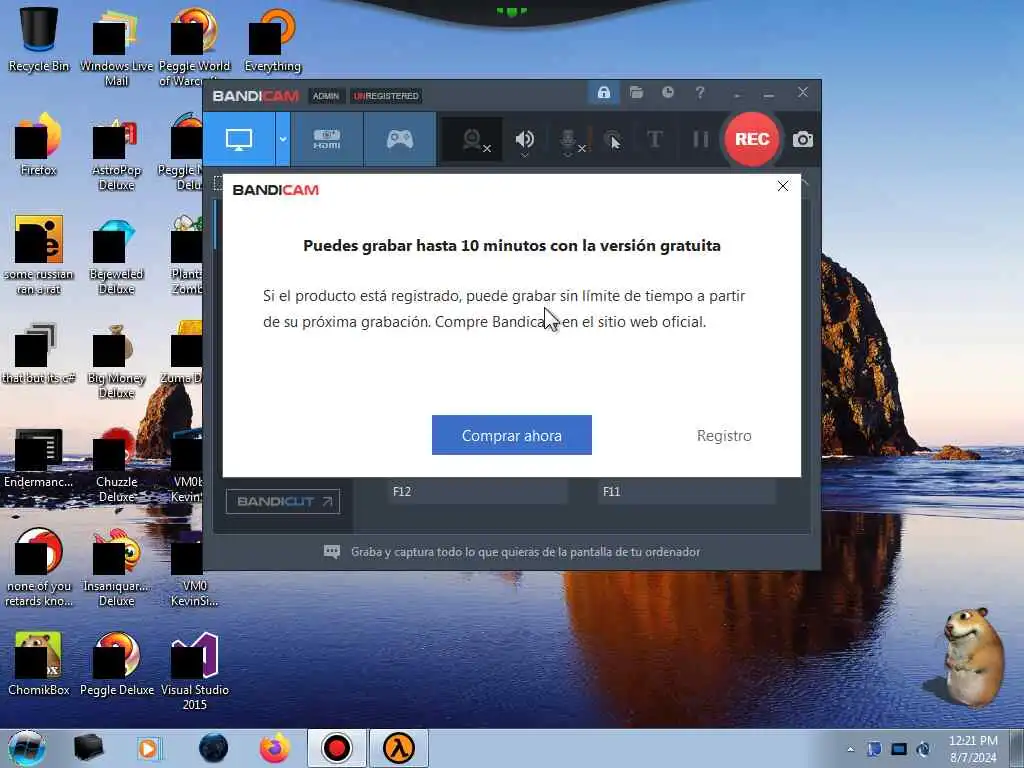Screen dimensions: 1024x768
Task: Click Comprar ahora button
Action: tap(511, 435)
